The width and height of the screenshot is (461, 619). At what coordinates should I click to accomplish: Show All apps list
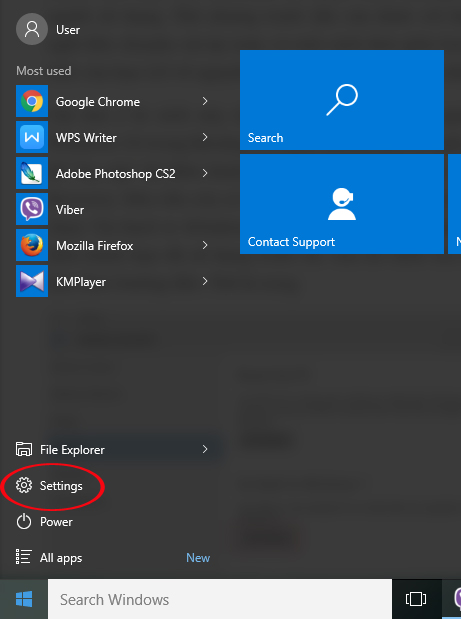[49, 557]
